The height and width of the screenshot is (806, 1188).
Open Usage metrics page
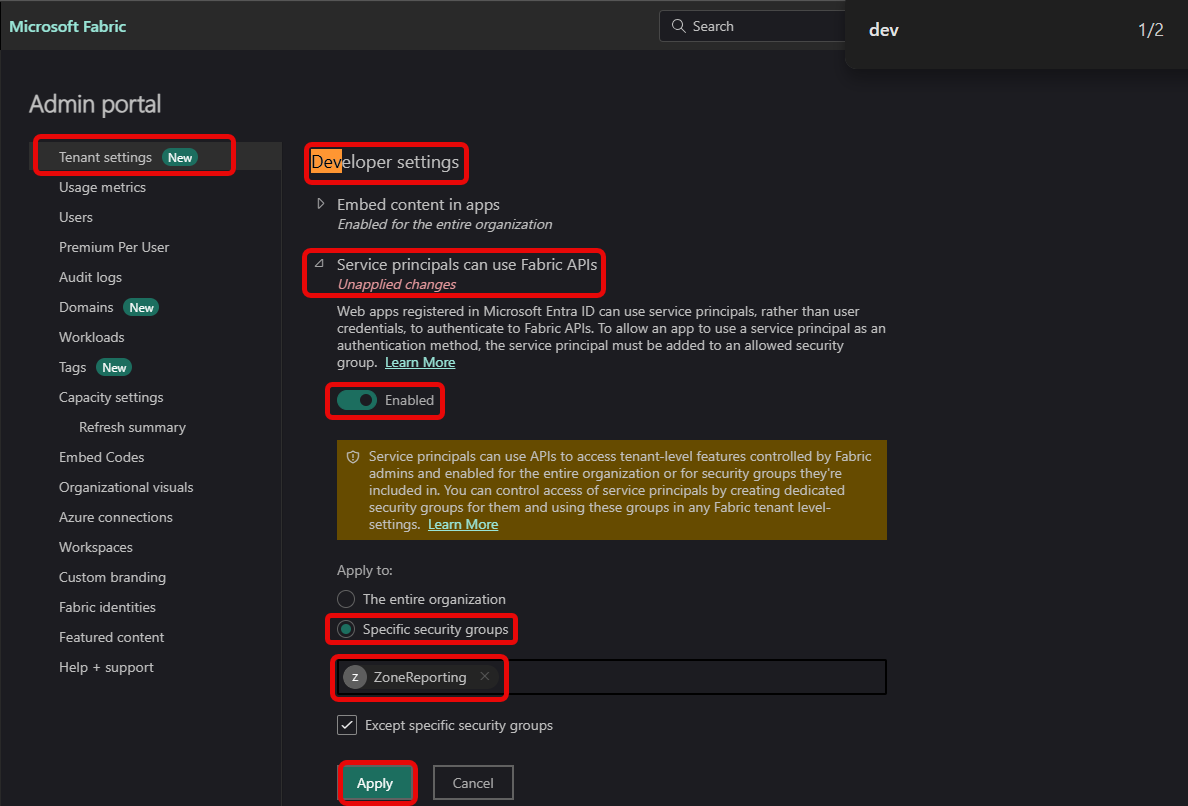102,187
